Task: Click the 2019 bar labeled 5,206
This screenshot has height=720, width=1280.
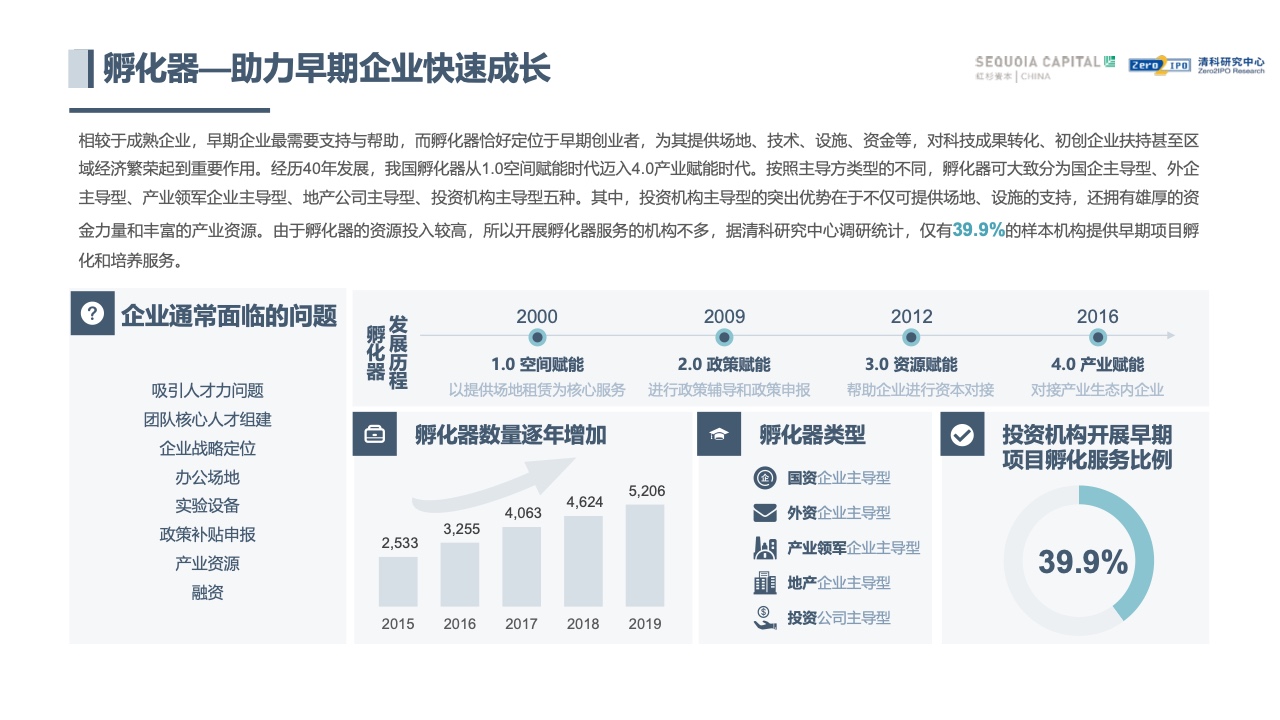Action: point(645,555)
